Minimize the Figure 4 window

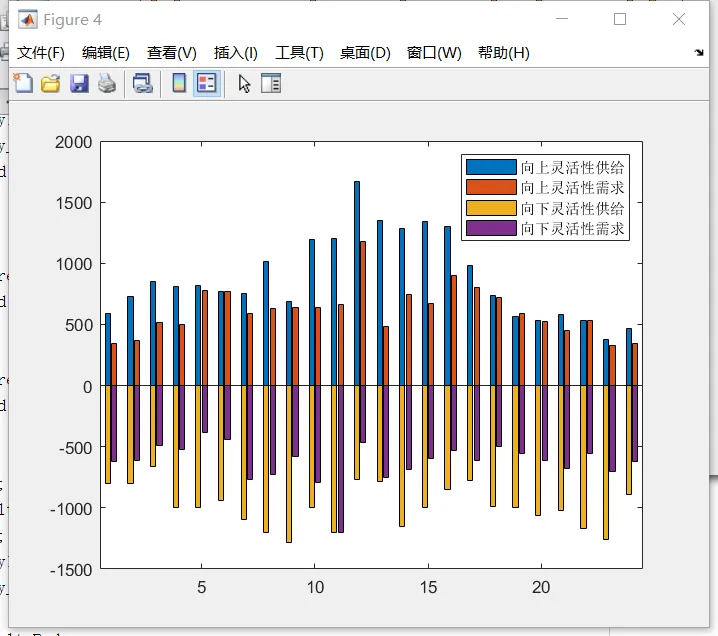pyautogui.click(x=562, y=19)
